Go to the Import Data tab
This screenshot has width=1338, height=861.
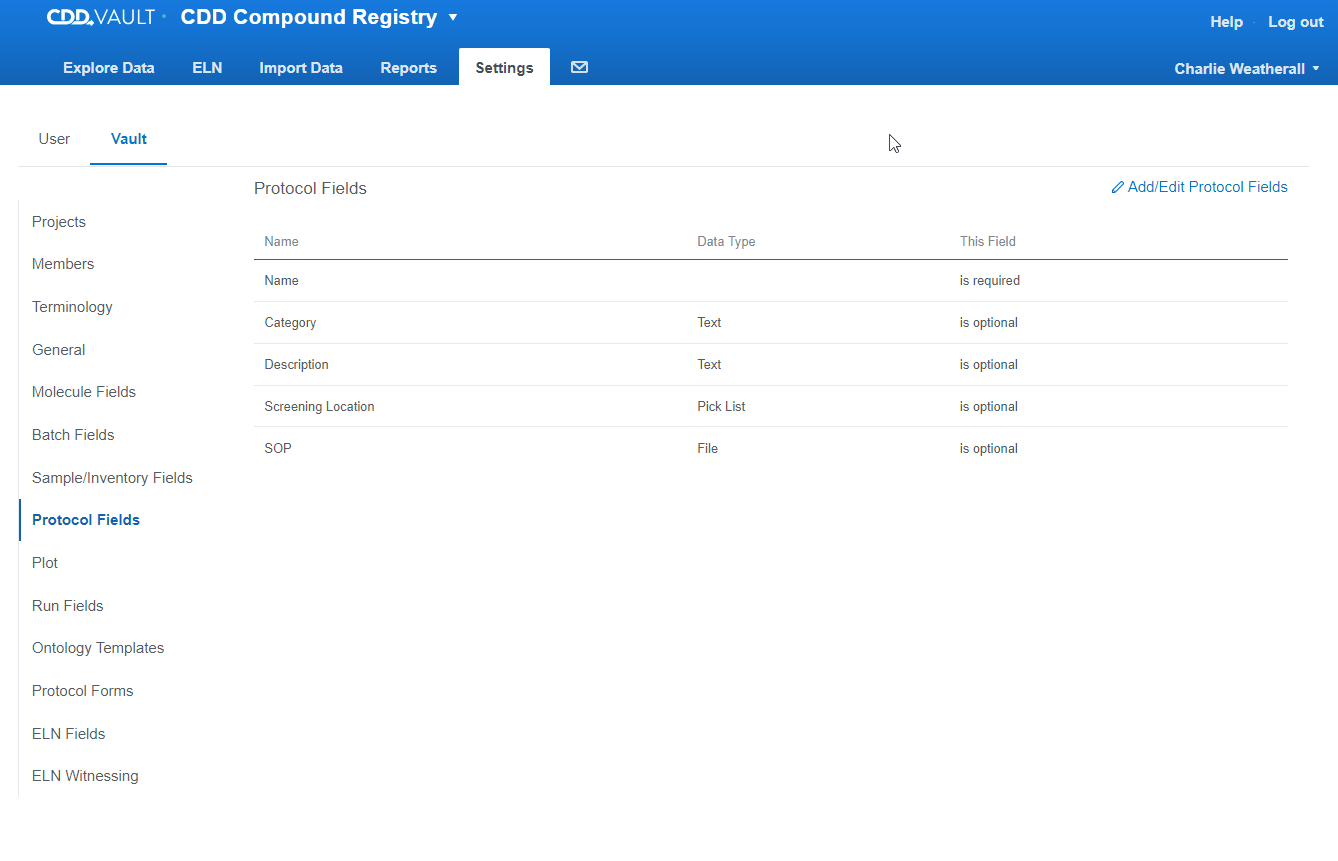point(301,68)
